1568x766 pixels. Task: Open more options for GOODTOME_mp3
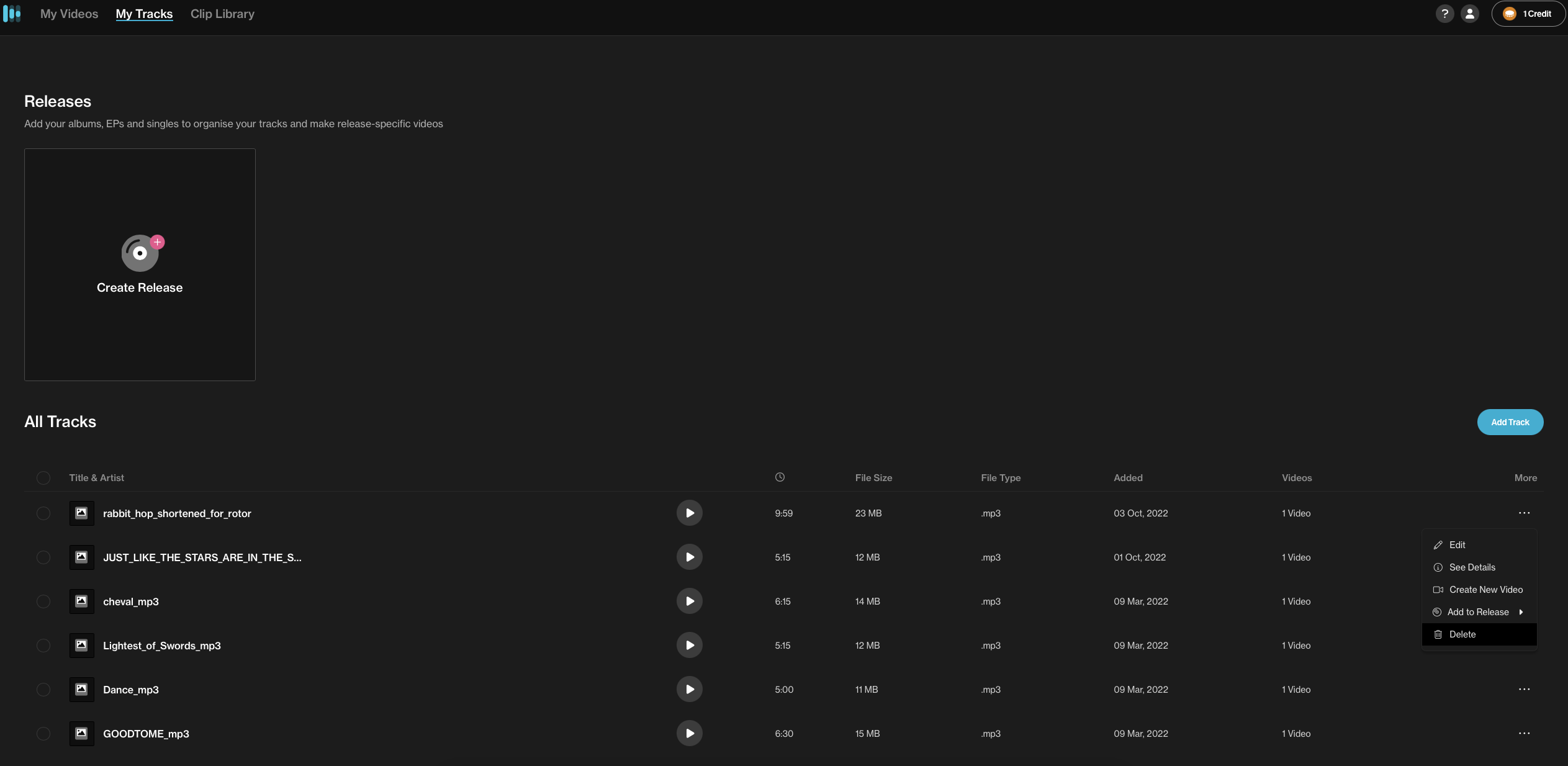(x=1524, y=734)
